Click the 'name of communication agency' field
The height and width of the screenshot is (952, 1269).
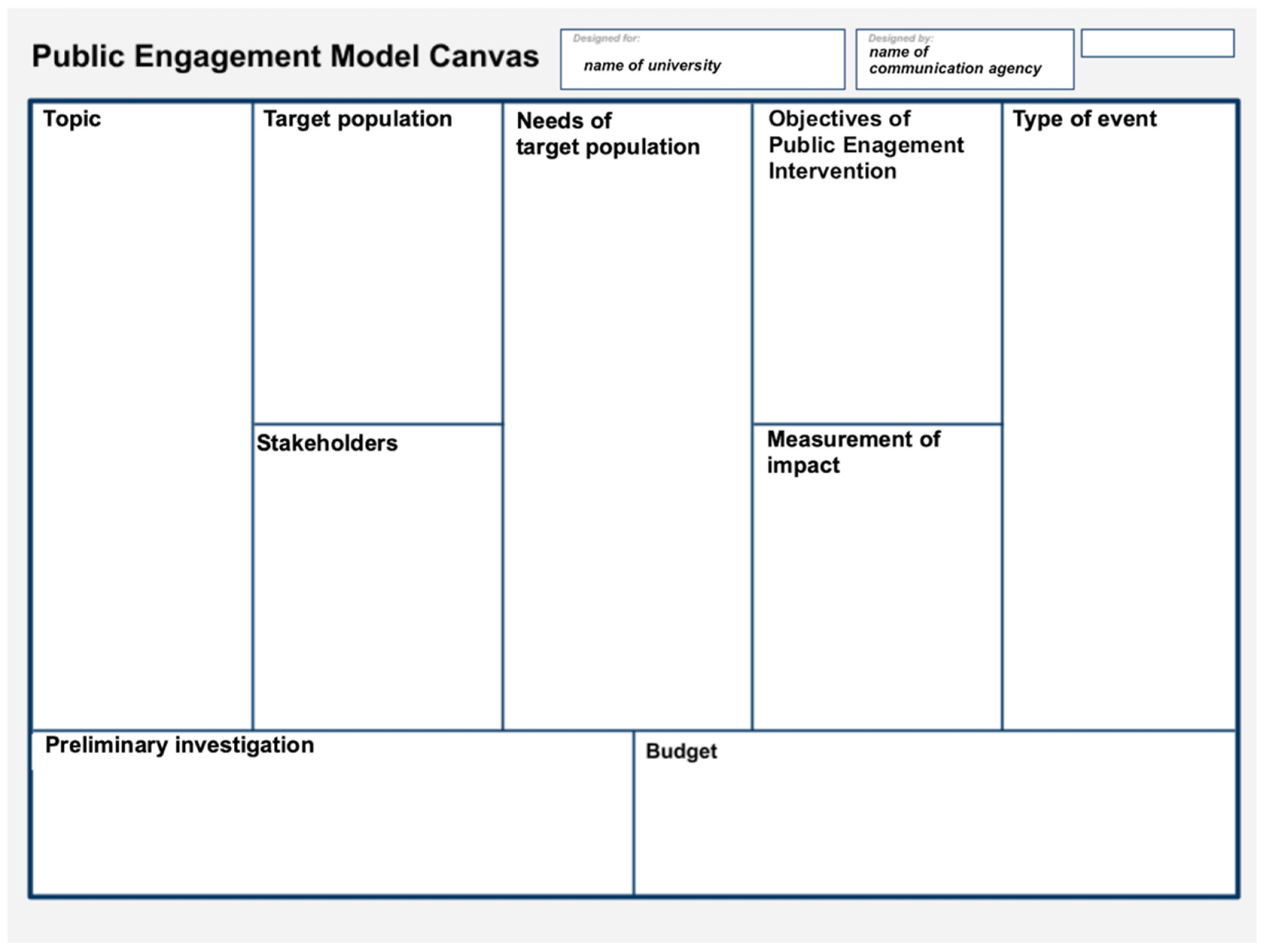(955, 61)
